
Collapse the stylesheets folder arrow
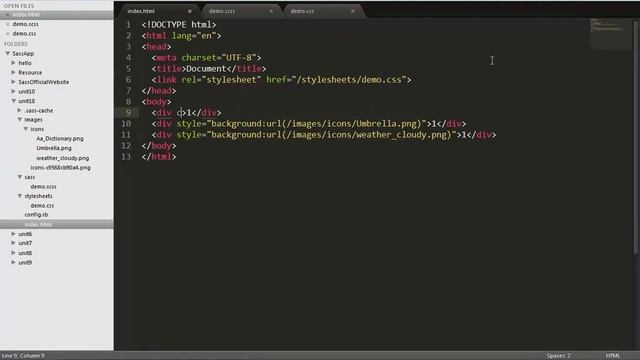tap(20, 196)
